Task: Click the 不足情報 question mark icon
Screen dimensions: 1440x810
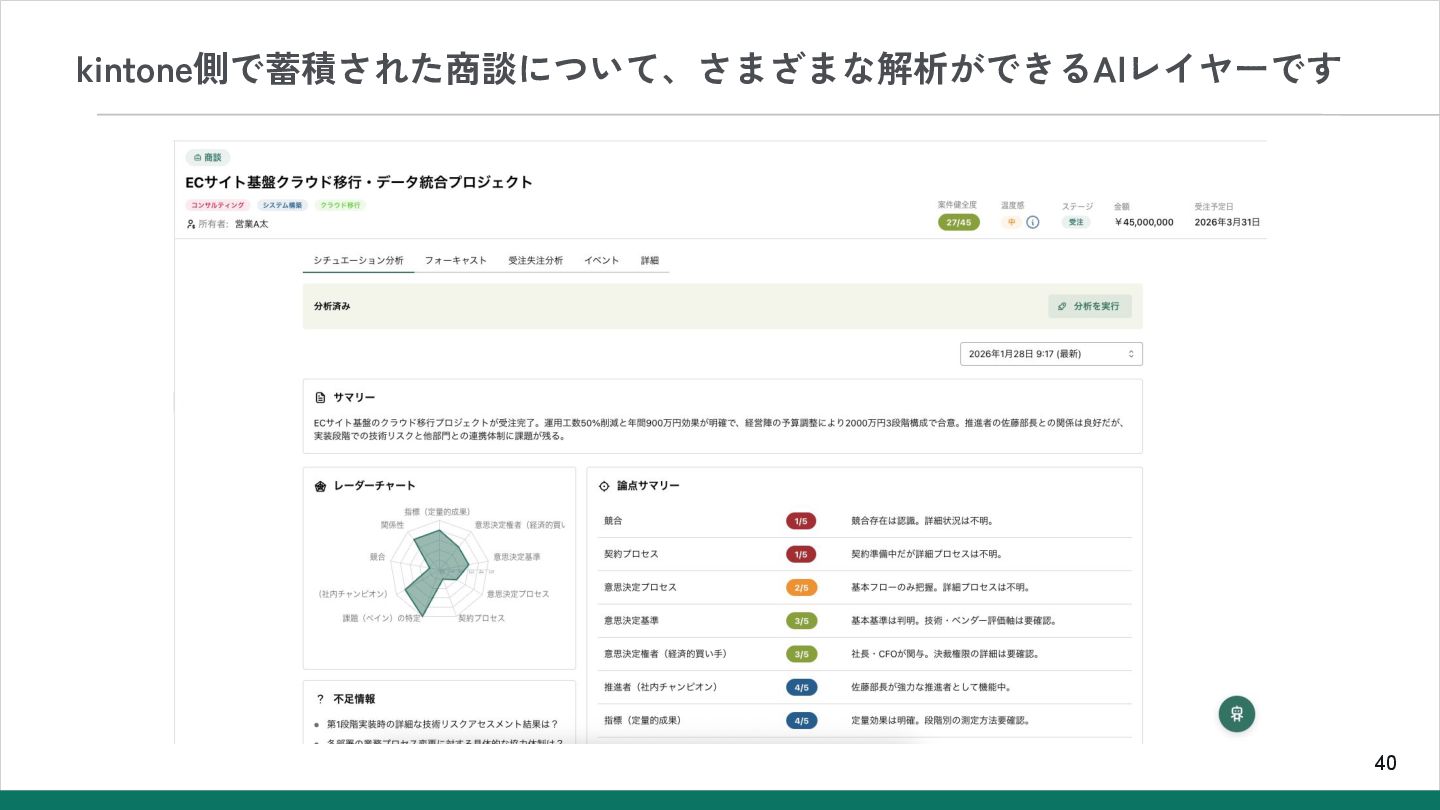Action: tap(320, 699)
